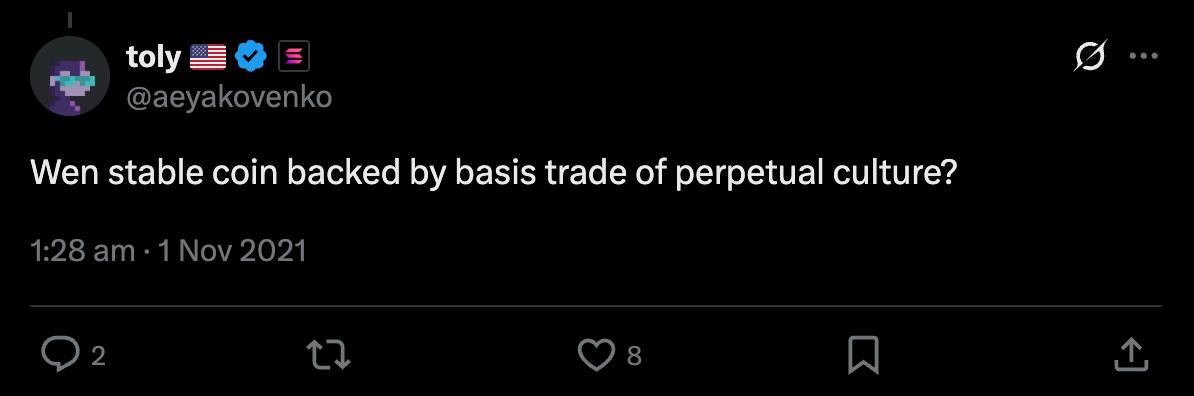The width and height of the screenshot is (1194, 396).
Task: Like the post with the heart icon
Action: [x=596, y=355]
